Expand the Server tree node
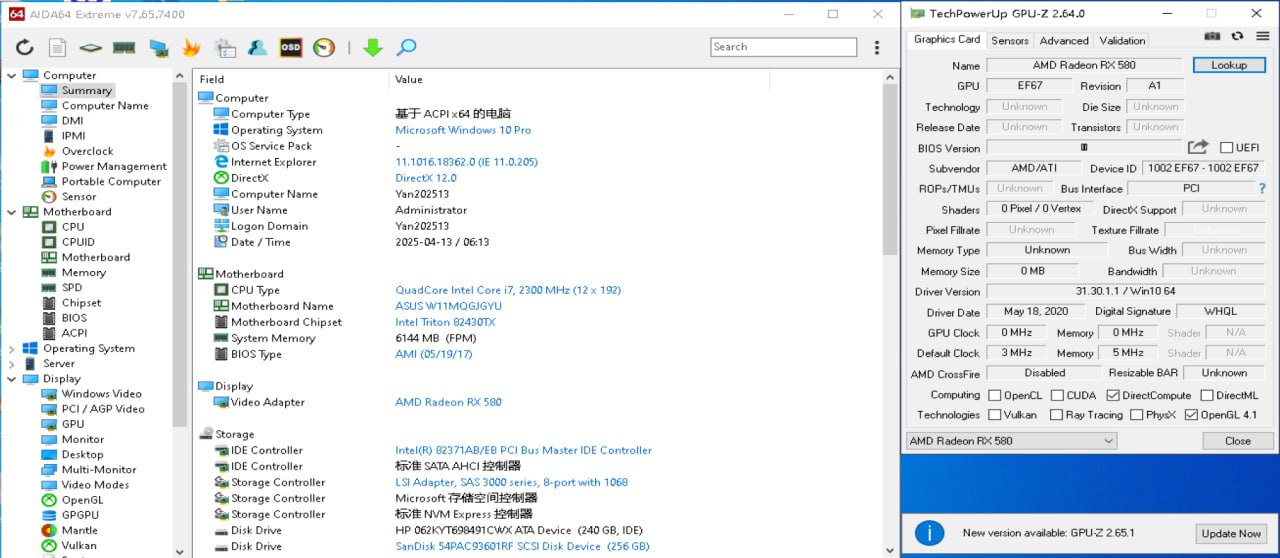The width and height of the screenshot is (1280, 558). click(x=12, y=364)
